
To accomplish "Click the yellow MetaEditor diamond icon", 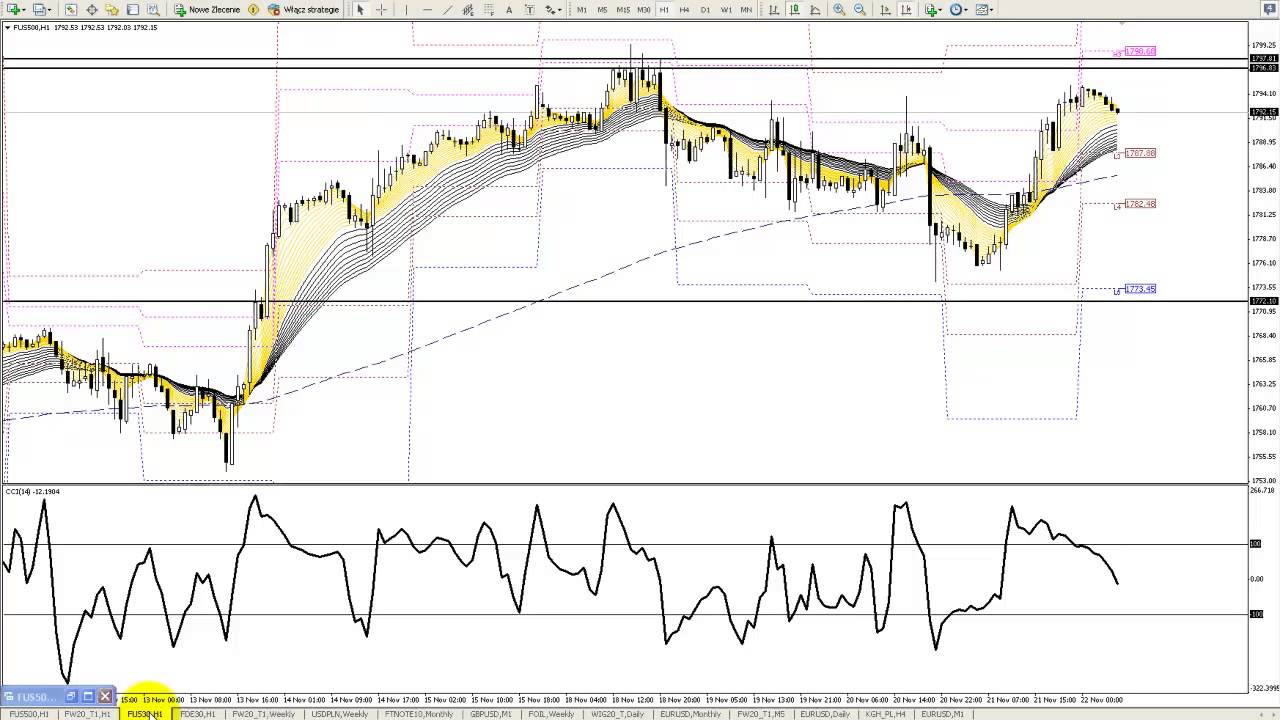I will [253, 9].
